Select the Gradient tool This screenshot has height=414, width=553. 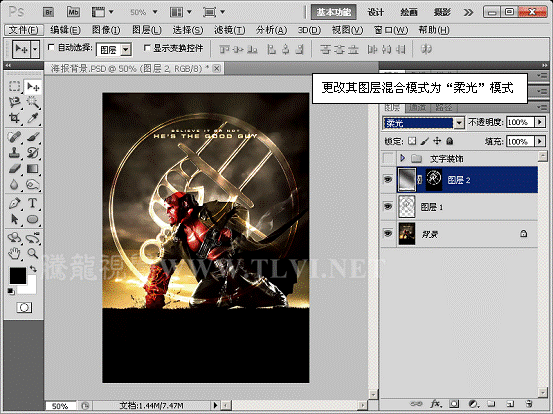[x=33, y=169]
